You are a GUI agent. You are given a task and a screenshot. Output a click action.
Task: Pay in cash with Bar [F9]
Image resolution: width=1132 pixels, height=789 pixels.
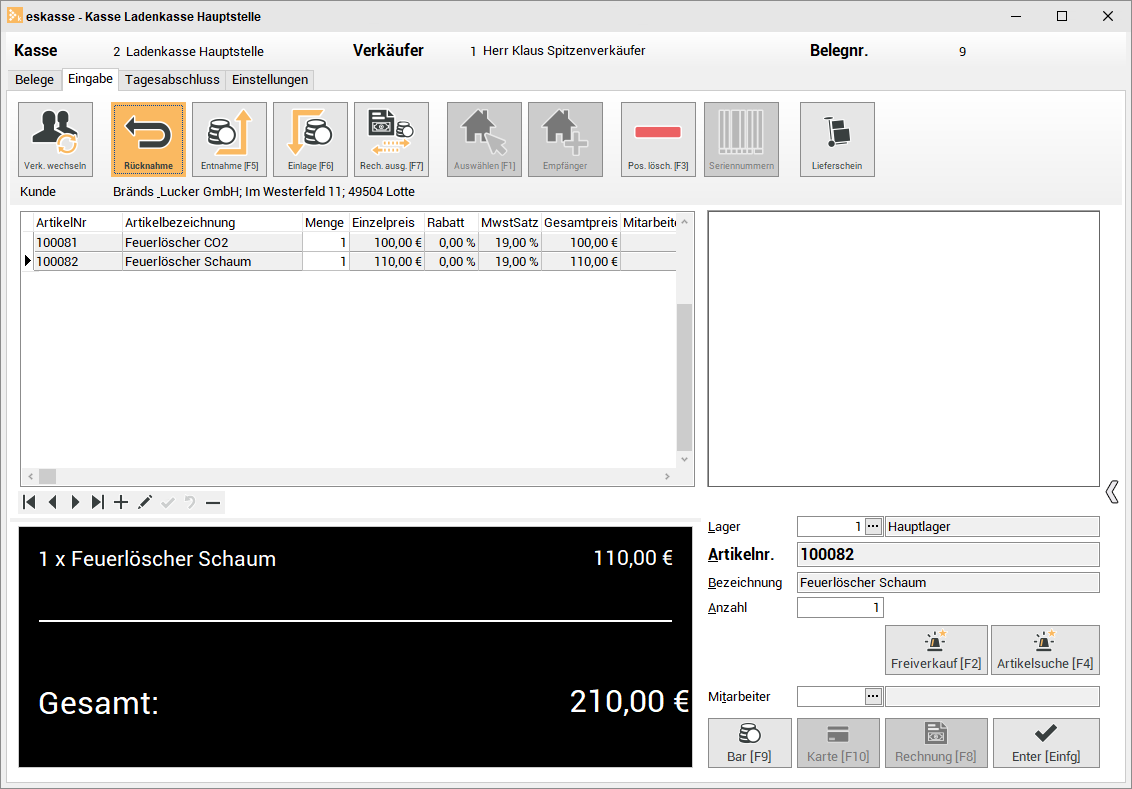click(749, 743)
